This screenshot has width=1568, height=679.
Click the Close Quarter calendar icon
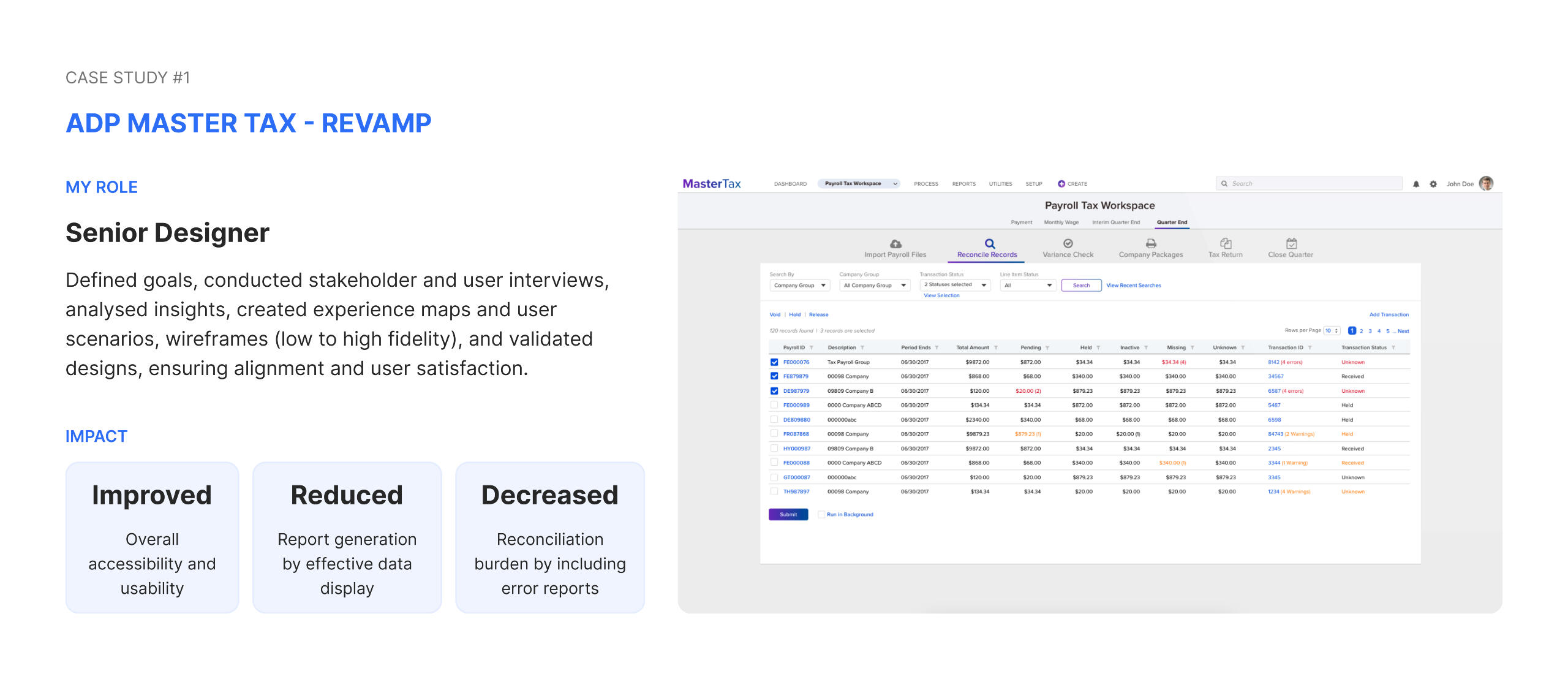point(1291,243)
